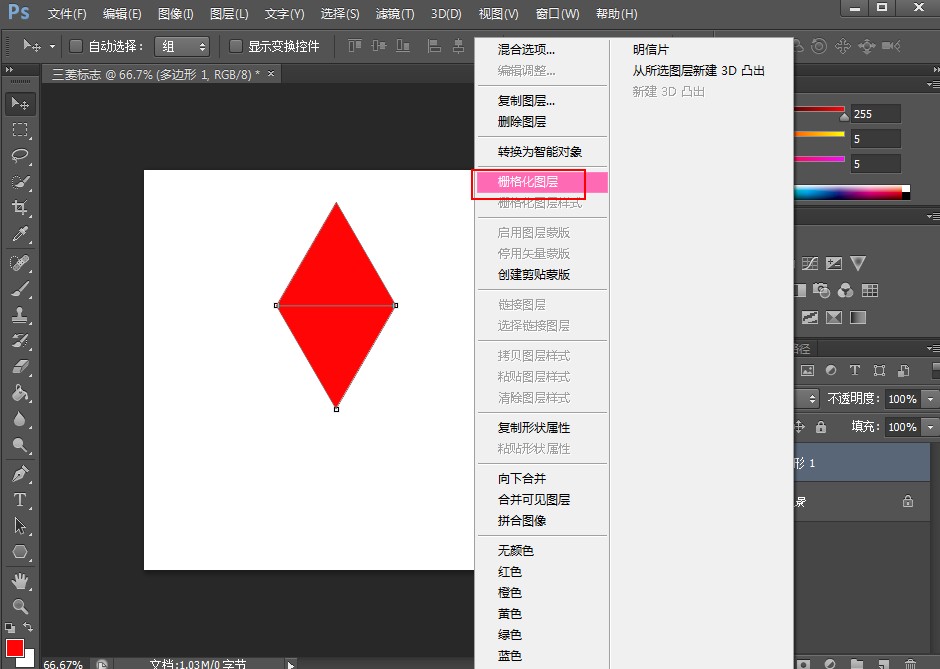Choose 栅格化图层 from context menu
Image resolution: width=940 pixels, height=669 pixels.
528,182
